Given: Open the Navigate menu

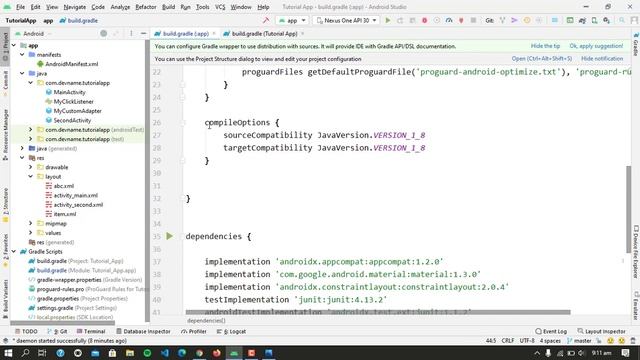Looking at the screenshot, I should click(75, 7).
